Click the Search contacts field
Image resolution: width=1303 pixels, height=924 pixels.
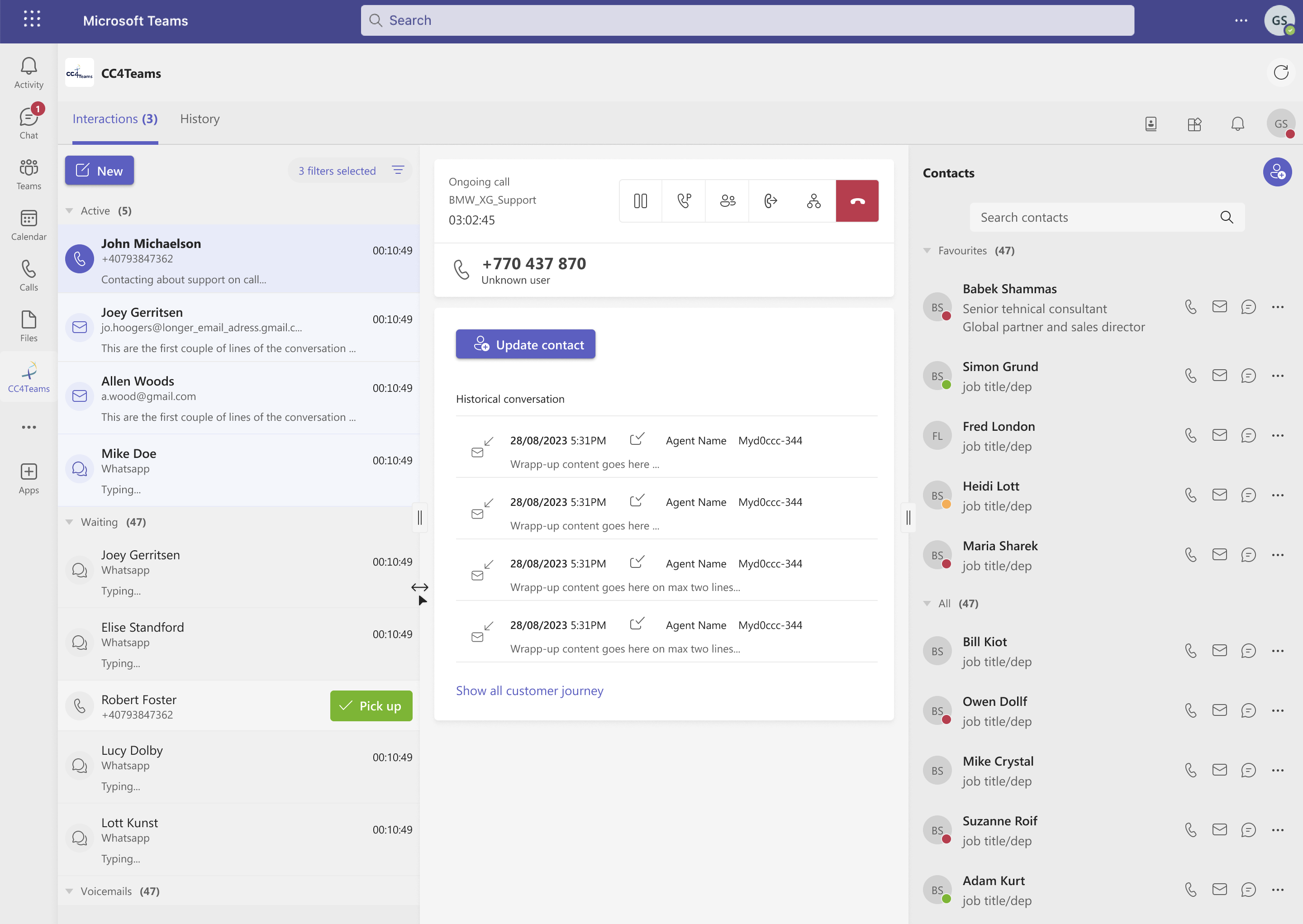pos(1107,217)
